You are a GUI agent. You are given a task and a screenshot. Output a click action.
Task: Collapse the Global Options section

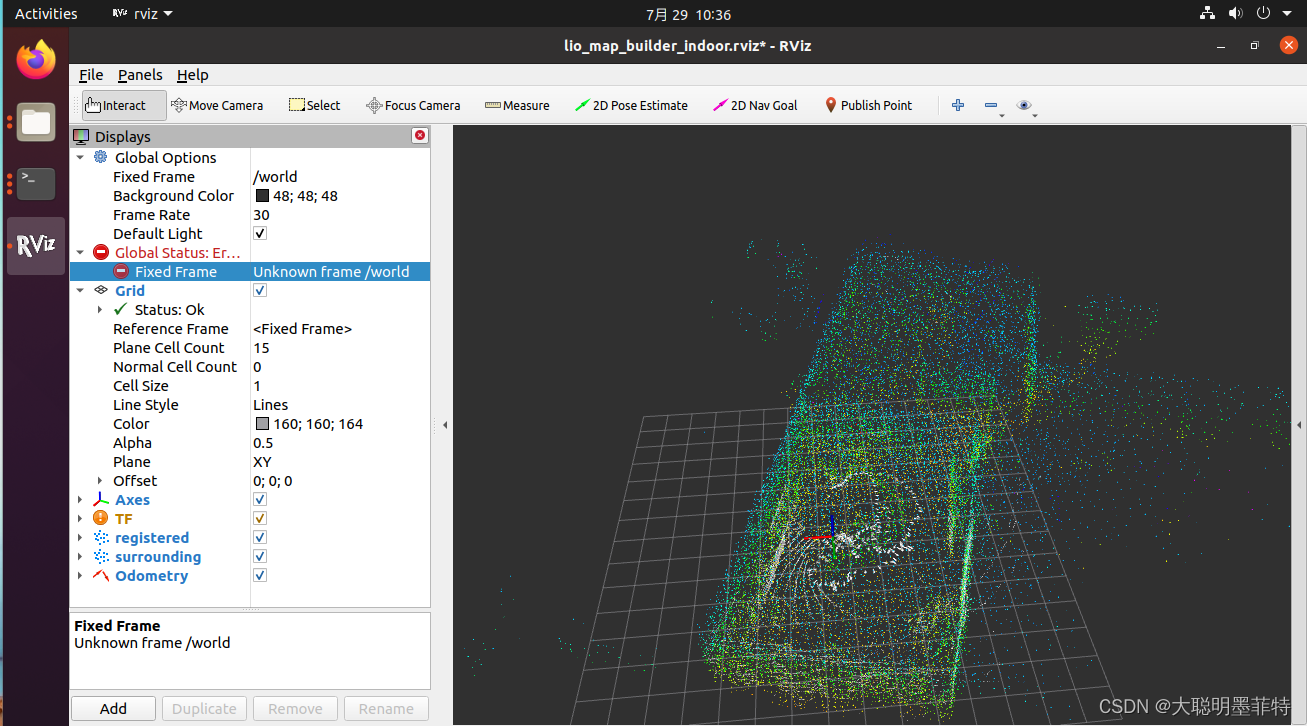(x=81, y=157)
